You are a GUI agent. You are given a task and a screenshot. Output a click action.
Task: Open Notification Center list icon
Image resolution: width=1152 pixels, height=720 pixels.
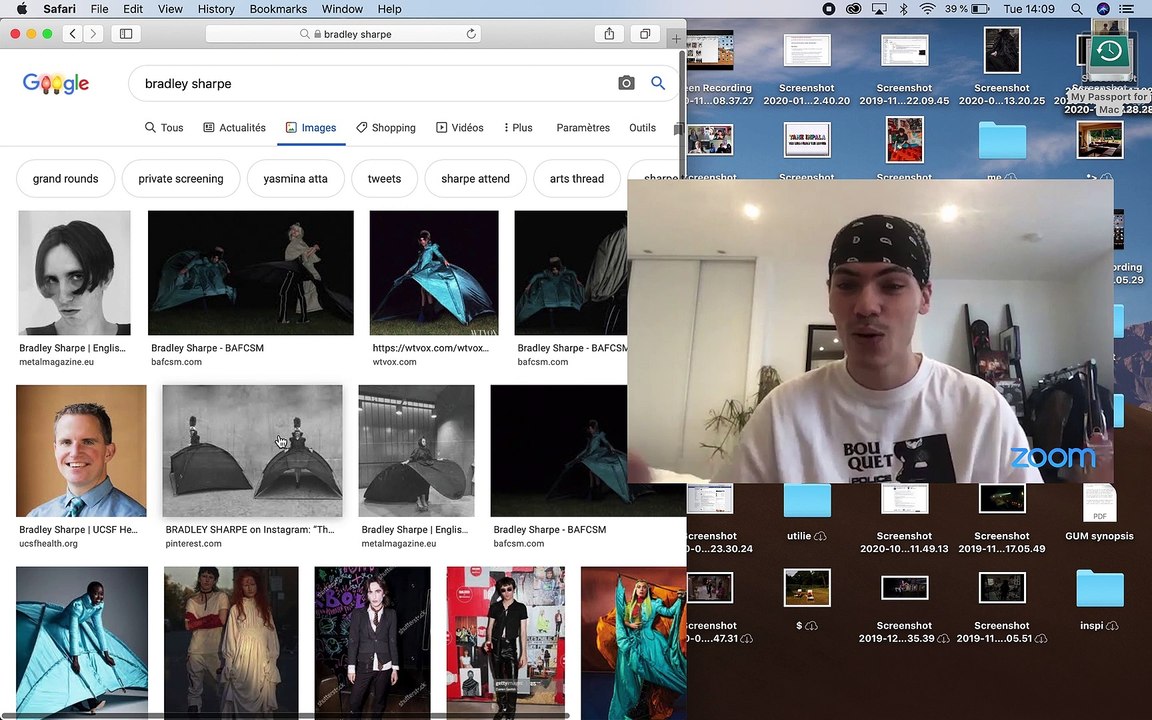(1126, 9)
